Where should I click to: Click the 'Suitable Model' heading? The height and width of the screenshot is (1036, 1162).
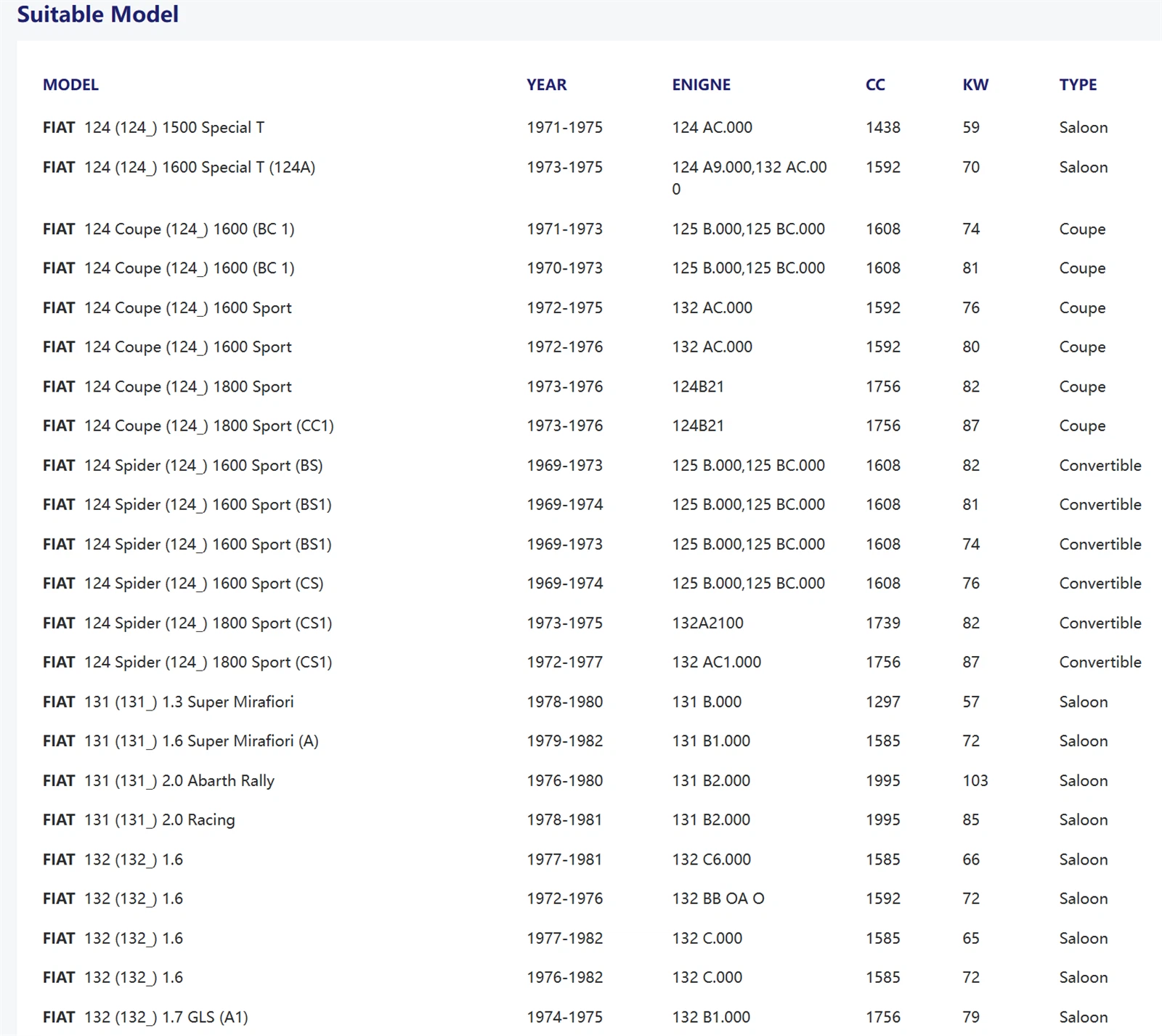click(97, 14)
